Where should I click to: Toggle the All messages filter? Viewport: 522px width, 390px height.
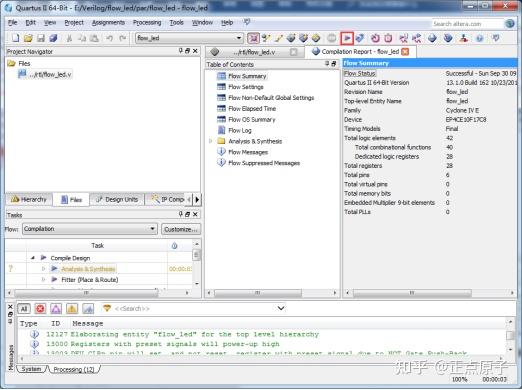pyautogui.click(x=24, y=309)
